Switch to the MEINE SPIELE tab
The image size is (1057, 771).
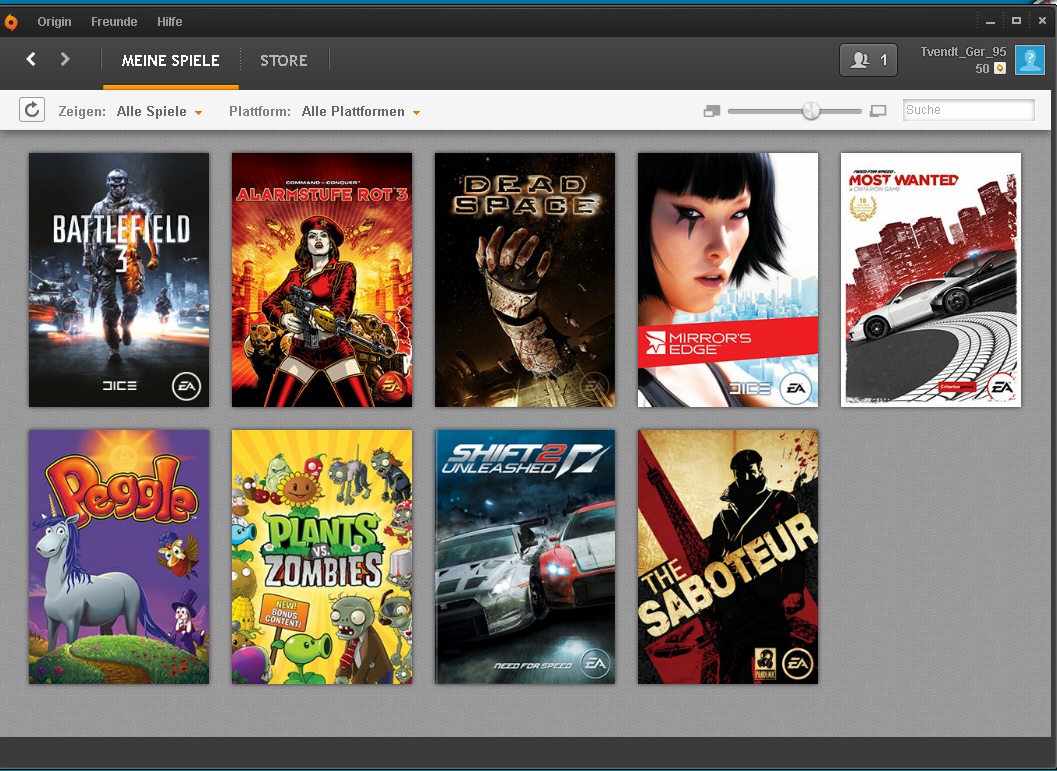[171, 61]
